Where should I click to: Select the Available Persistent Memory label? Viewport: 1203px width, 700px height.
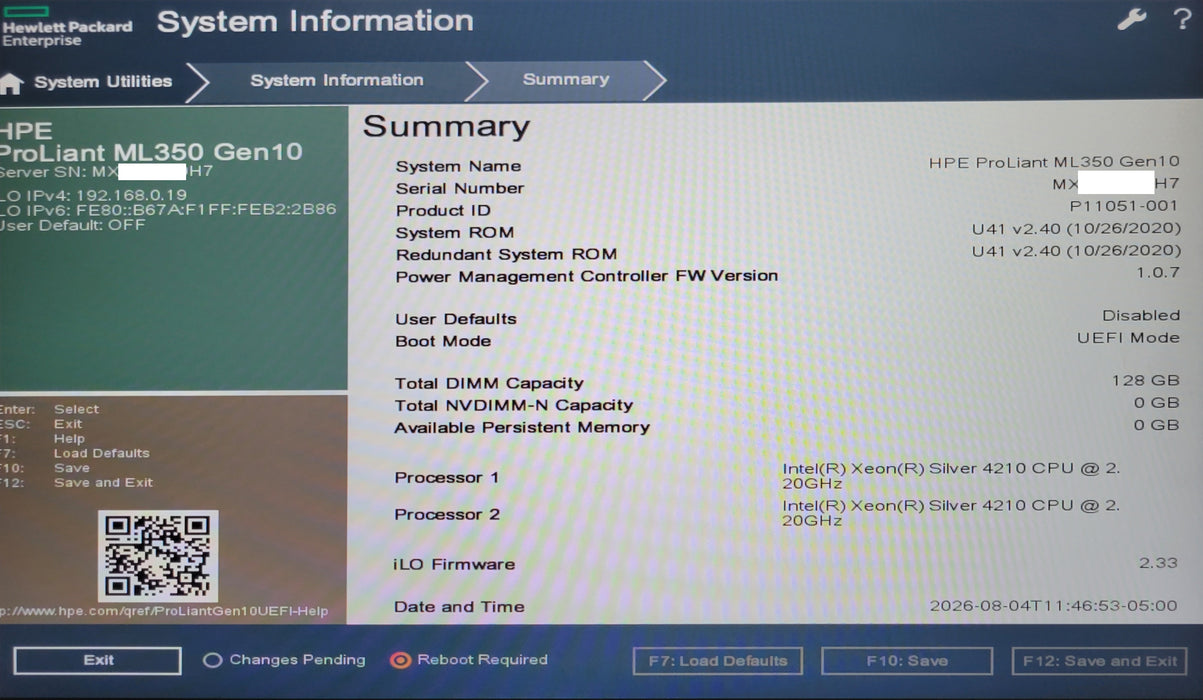point(522,427)
